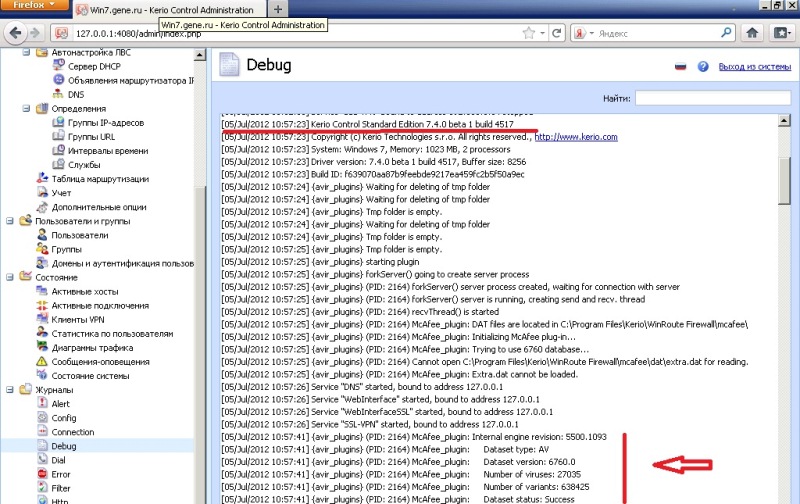Open the www.kerio.com link in the log

click(x=576, y=137)
